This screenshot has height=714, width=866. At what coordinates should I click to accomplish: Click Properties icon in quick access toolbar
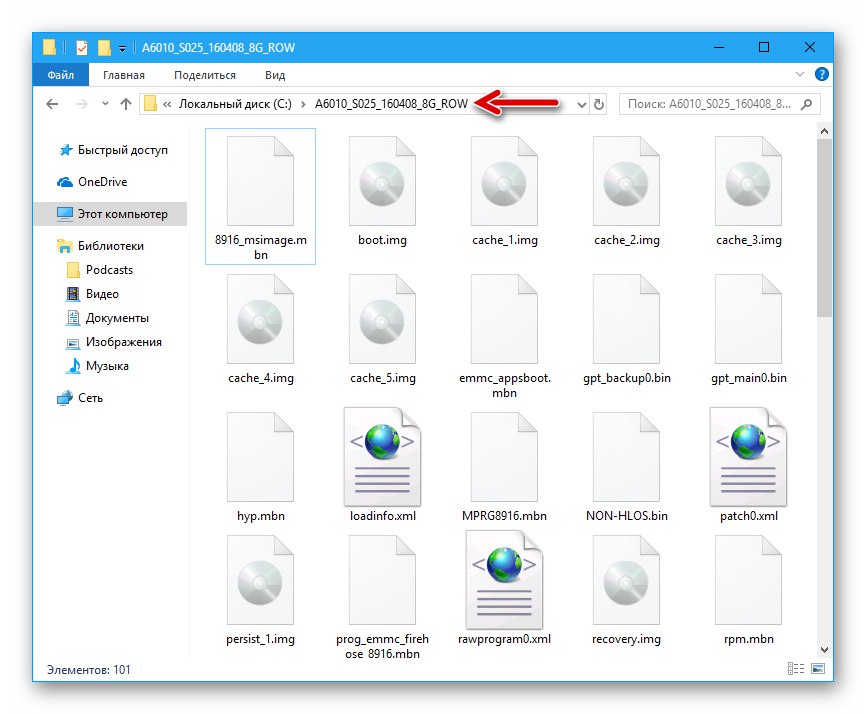click(x=82, y=48)
